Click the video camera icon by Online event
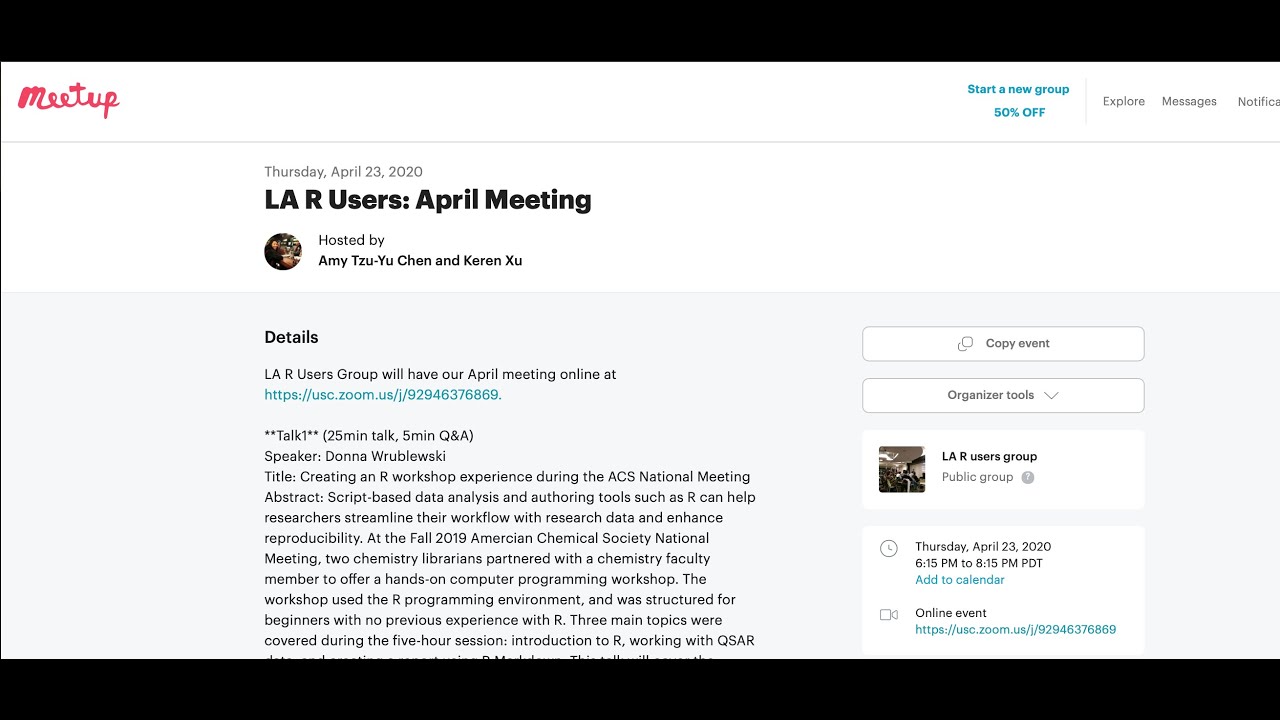This screenshot has height=720, width=1280. click(x=888, y=615)
